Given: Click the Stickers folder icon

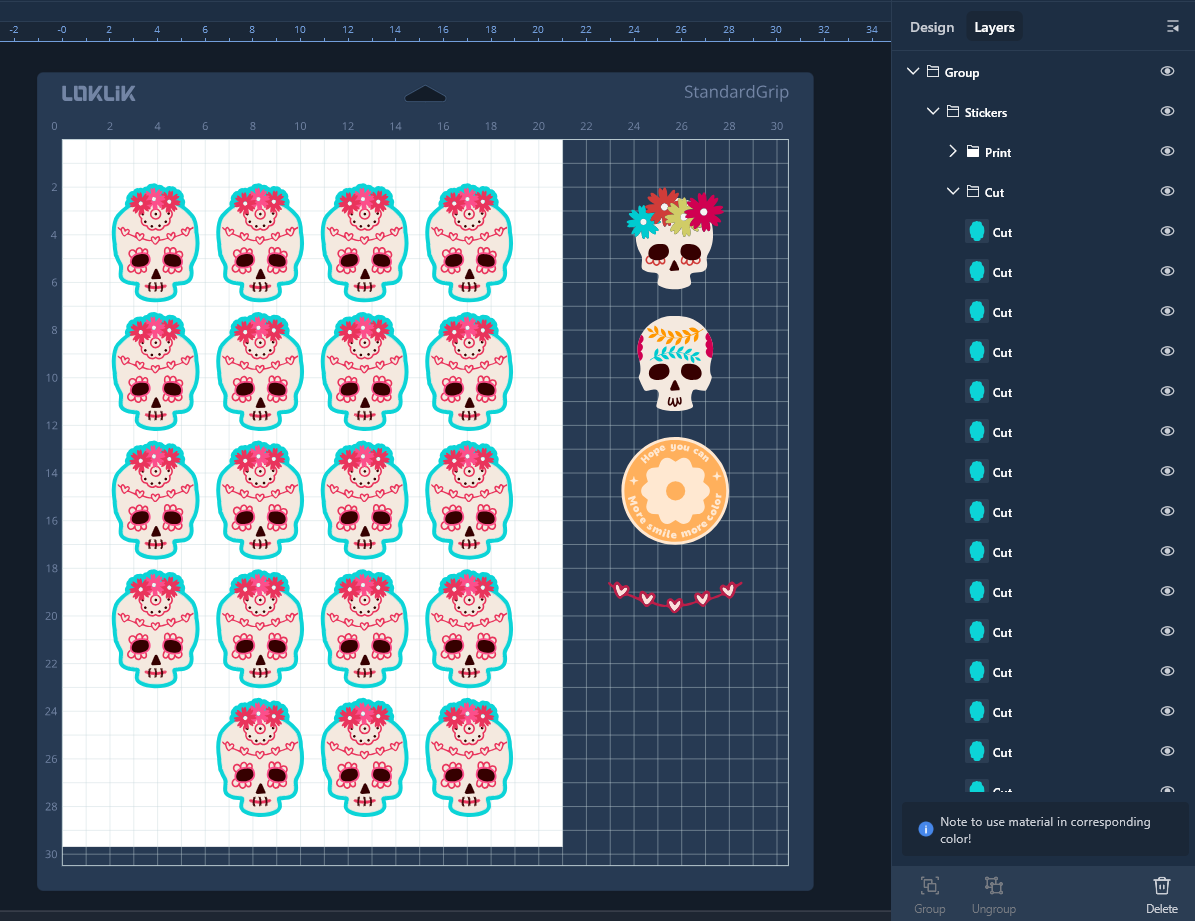Looking at the screenshot, I should [x=953, y=112].
